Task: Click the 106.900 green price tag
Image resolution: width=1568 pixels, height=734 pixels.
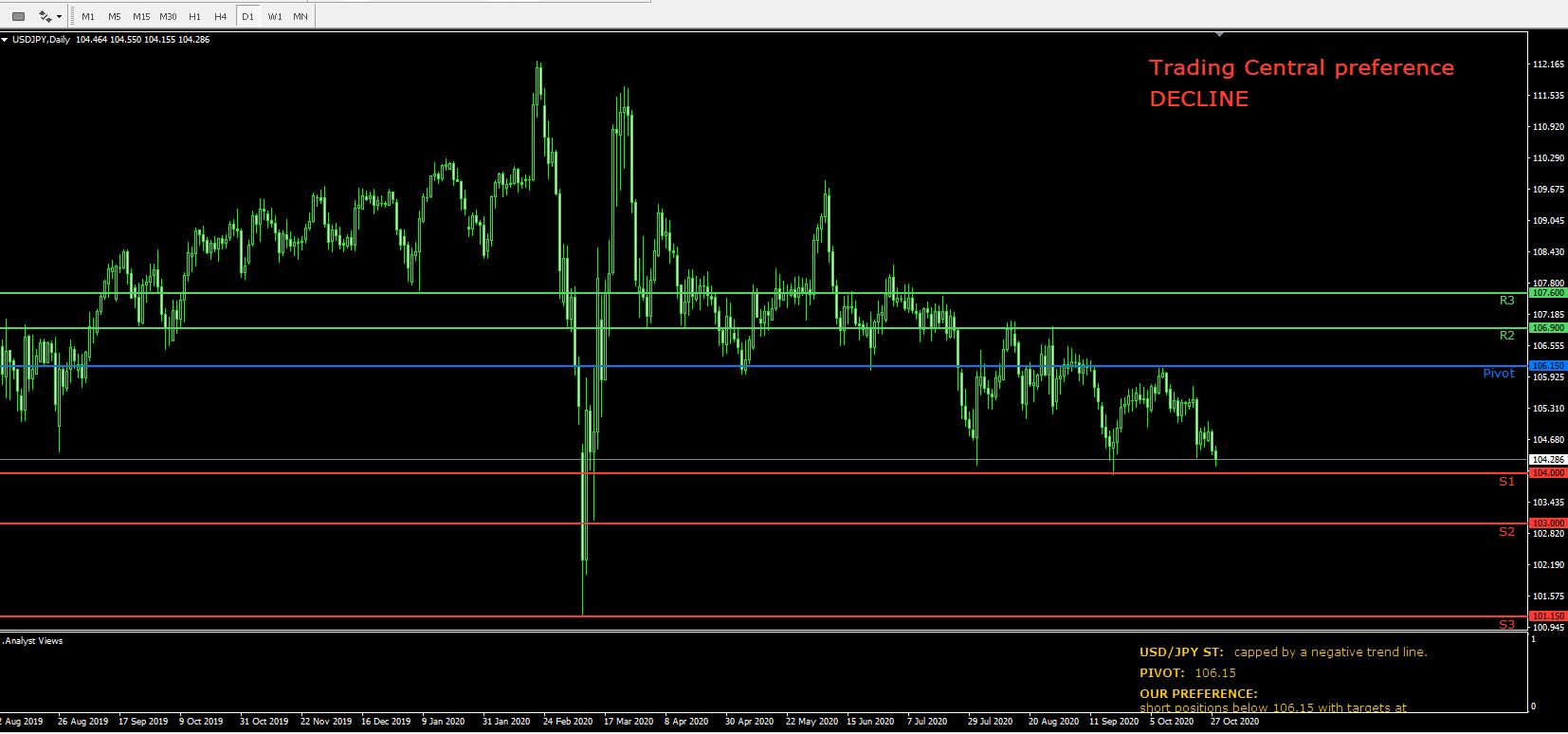Action: 1548,328
